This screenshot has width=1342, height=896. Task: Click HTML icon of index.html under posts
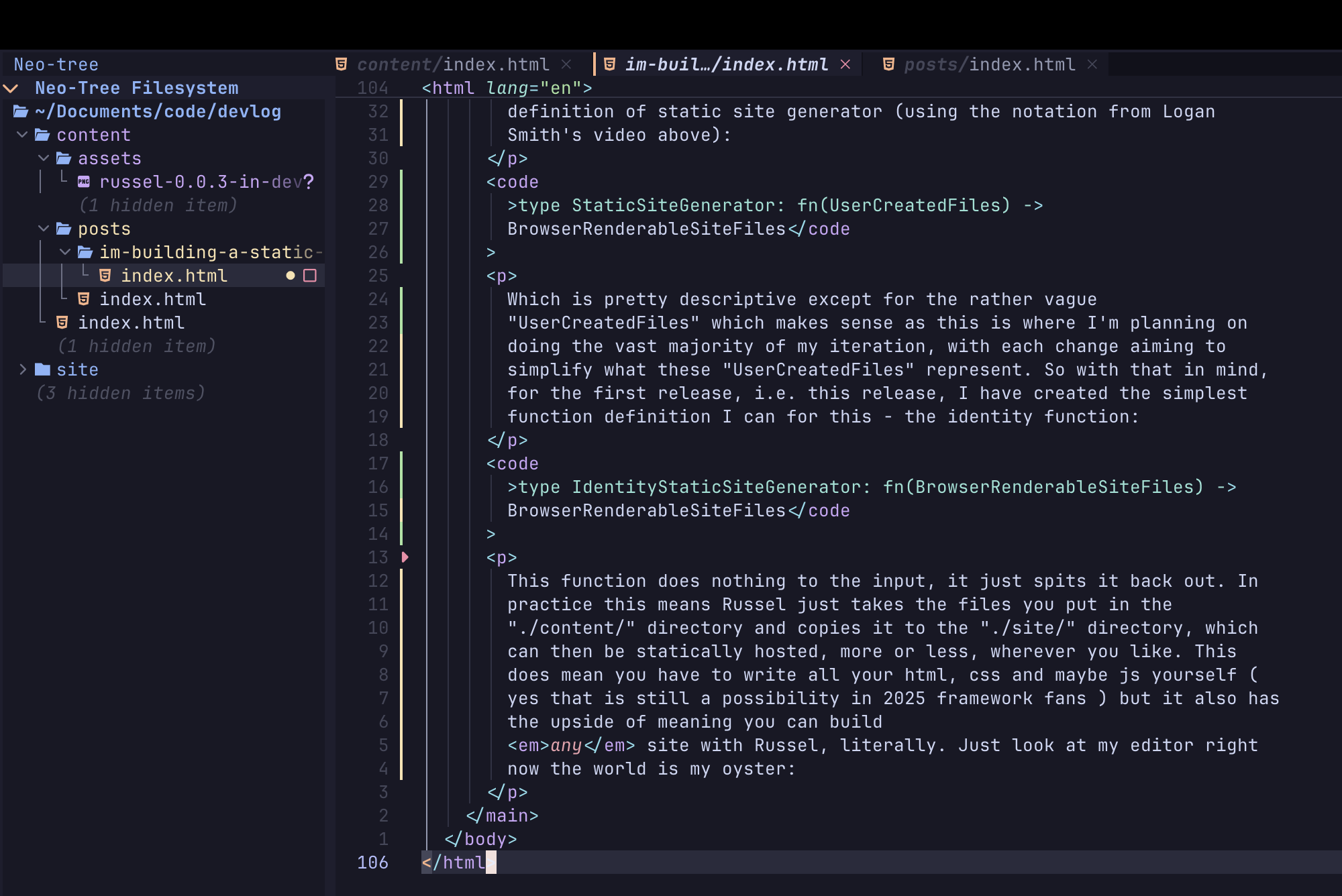point(84,299)
